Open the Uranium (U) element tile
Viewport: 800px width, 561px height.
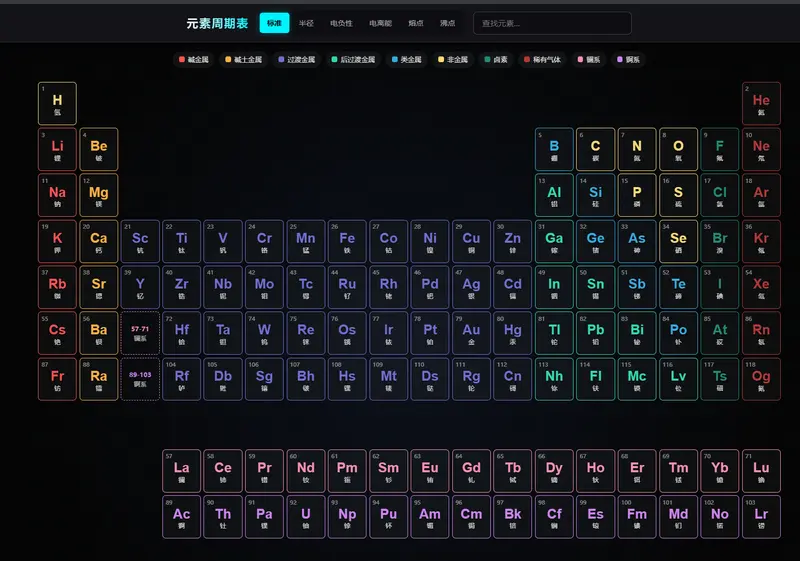(305, 516)
